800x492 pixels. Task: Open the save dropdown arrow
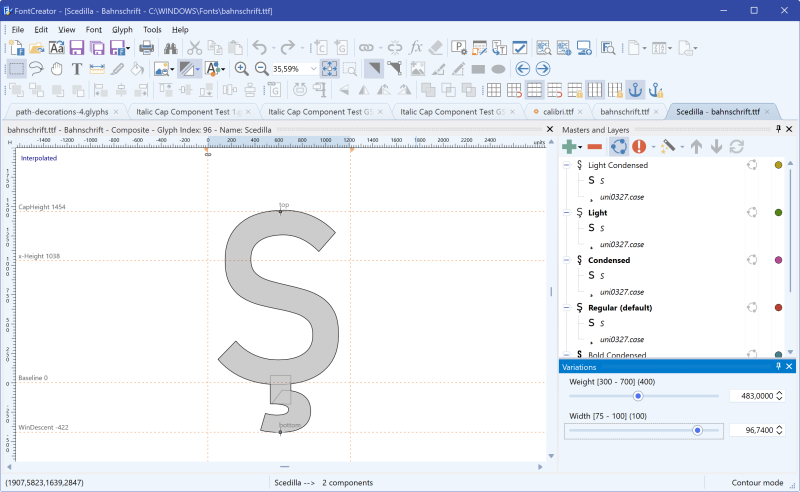coord(128,48)
